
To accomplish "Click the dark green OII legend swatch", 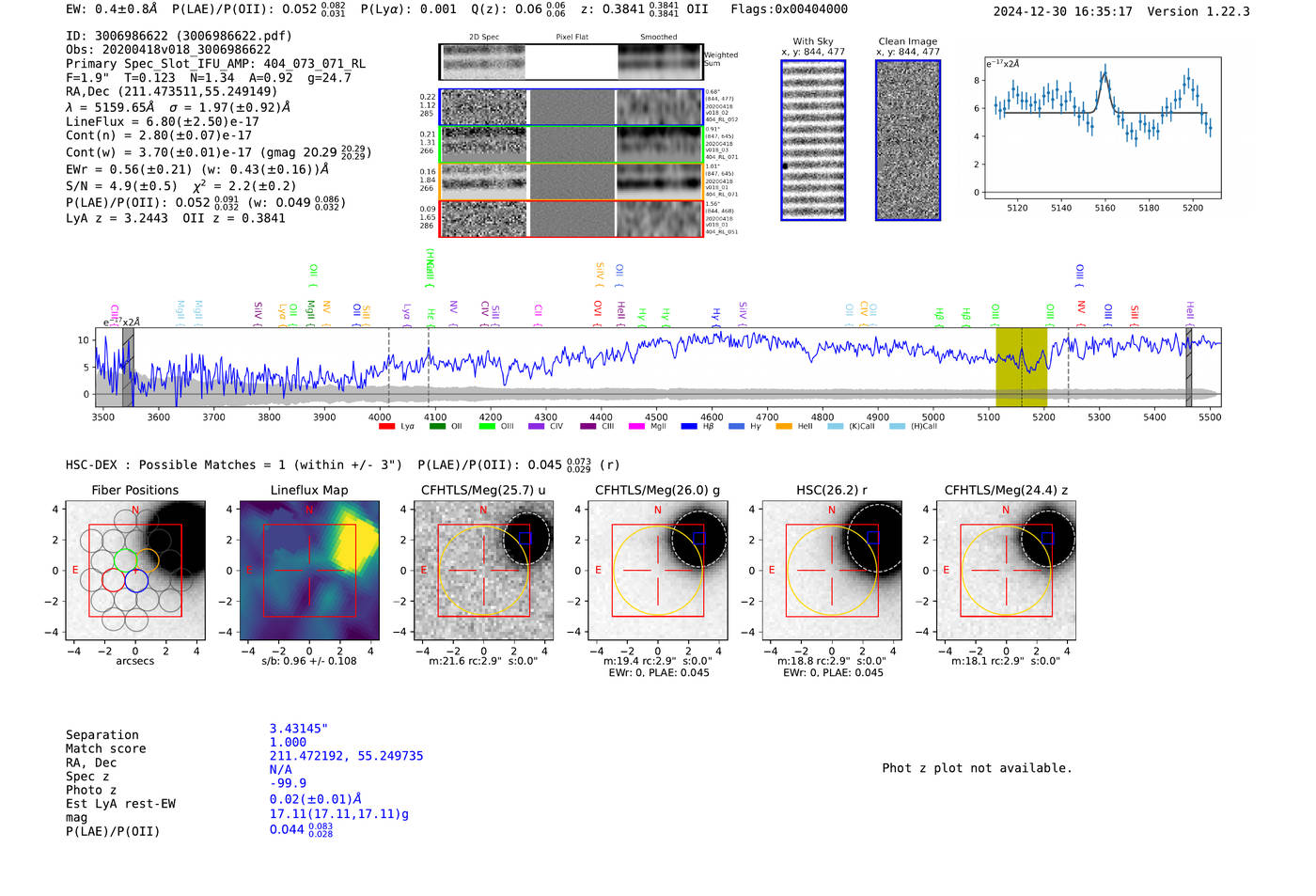I will coord(437,427).
